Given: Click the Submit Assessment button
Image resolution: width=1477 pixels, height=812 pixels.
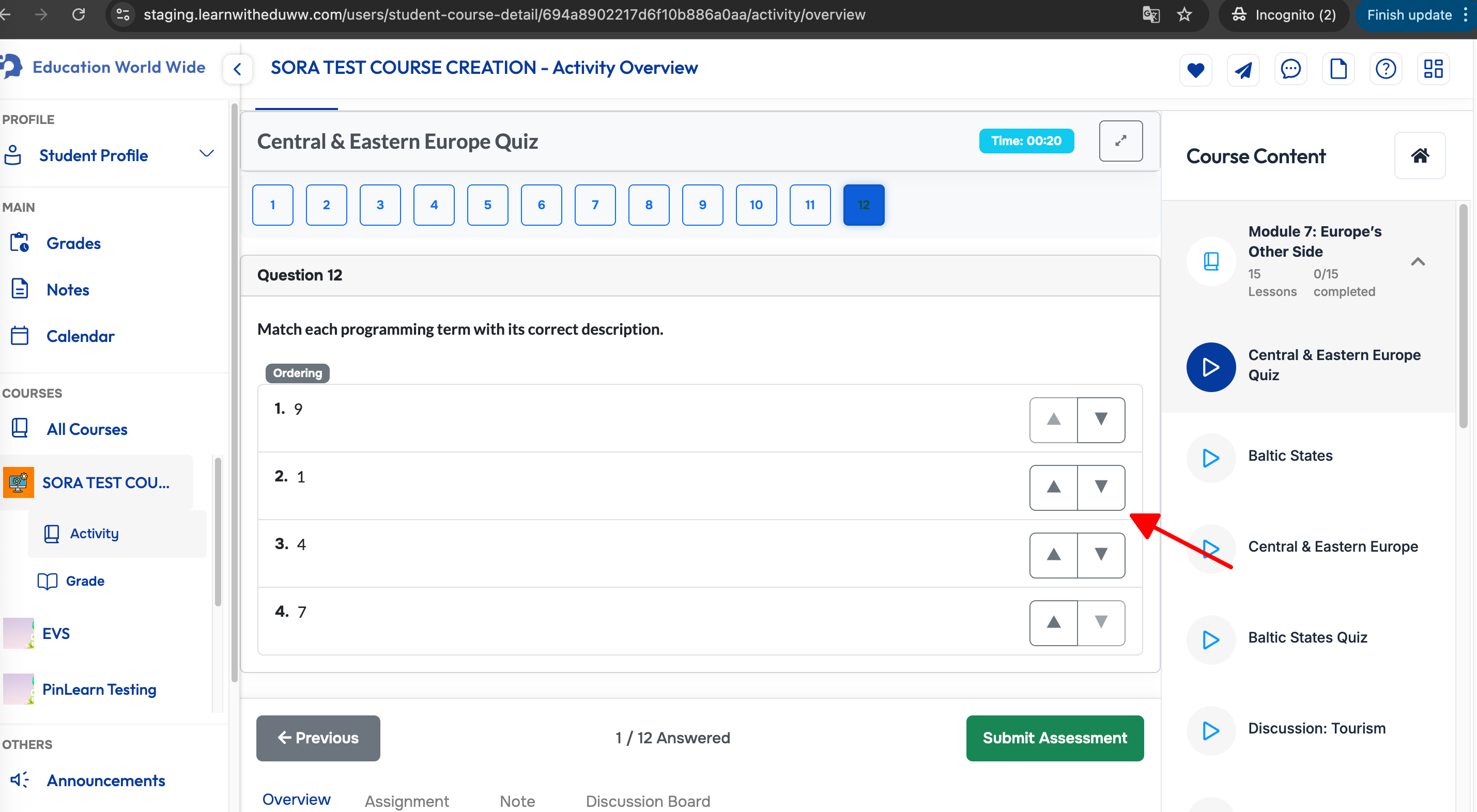Looking at the screenshot, I should tap(1054, 738).
